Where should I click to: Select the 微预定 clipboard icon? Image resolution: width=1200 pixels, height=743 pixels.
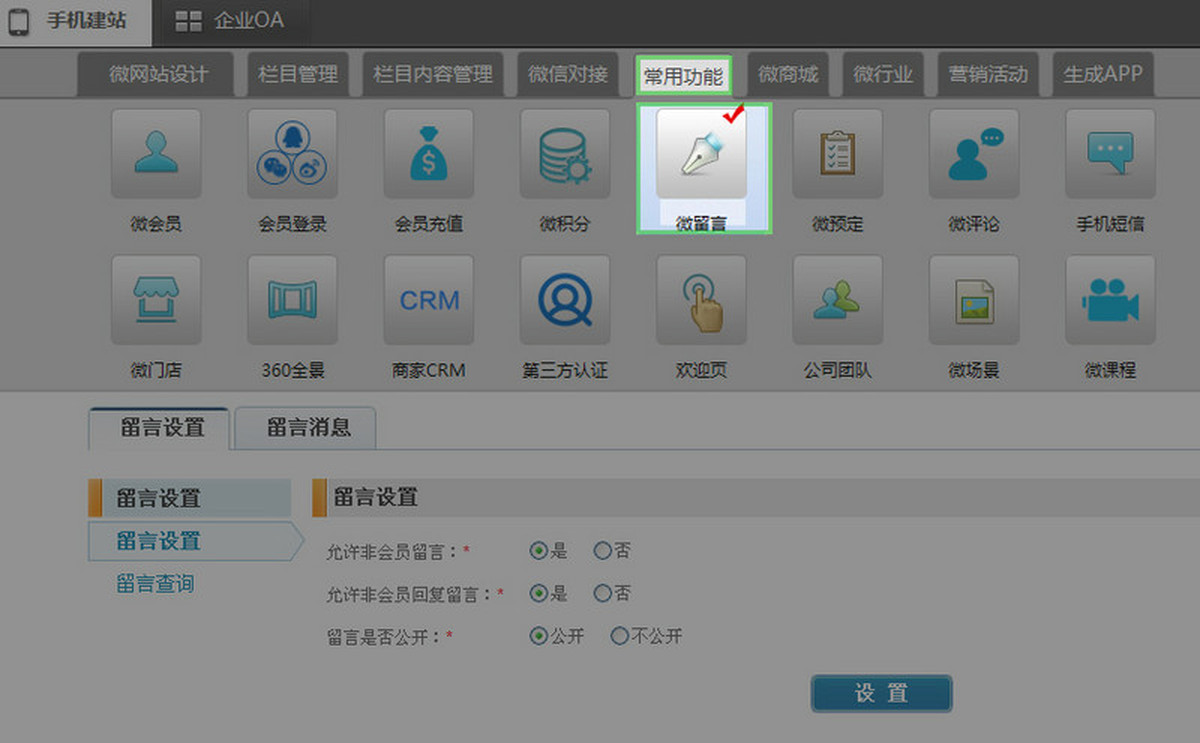pyautogui.click(x=837, y=154)
